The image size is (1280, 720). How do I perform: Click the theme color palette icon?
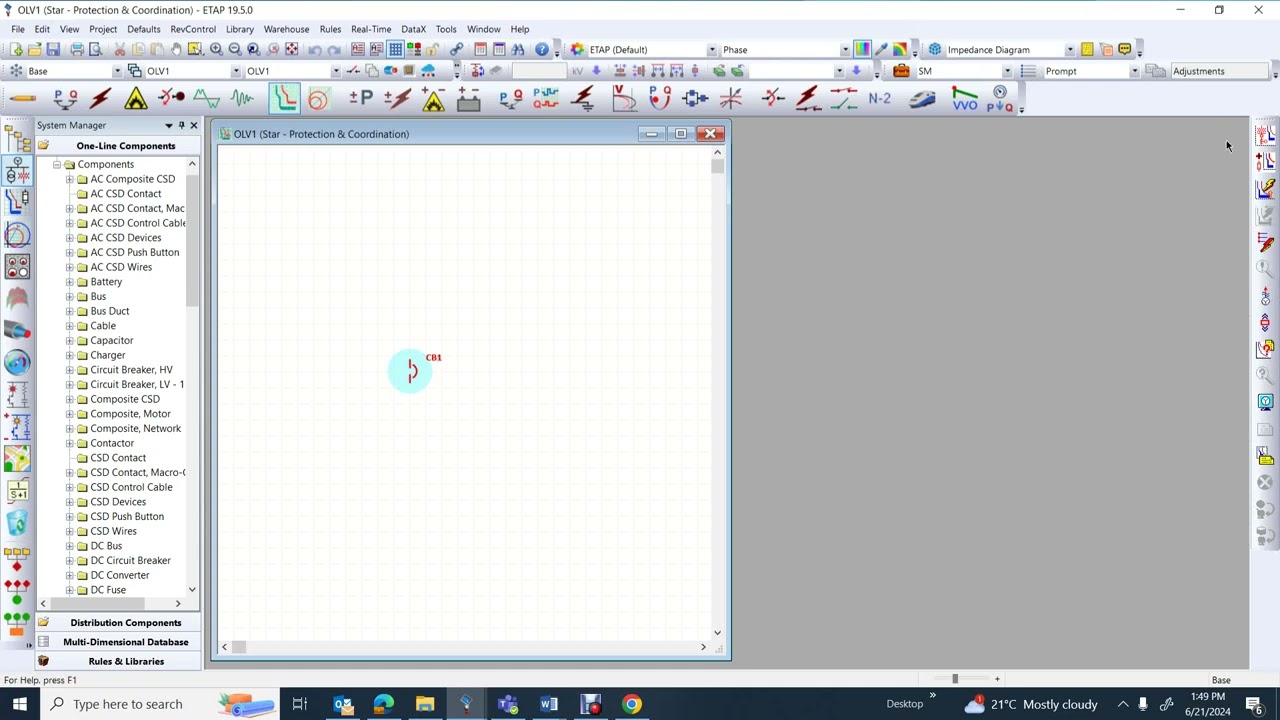577,49
